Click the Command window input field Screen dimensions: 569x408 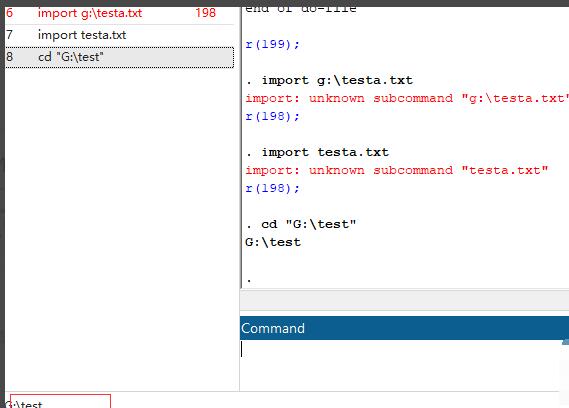[401, 365]
